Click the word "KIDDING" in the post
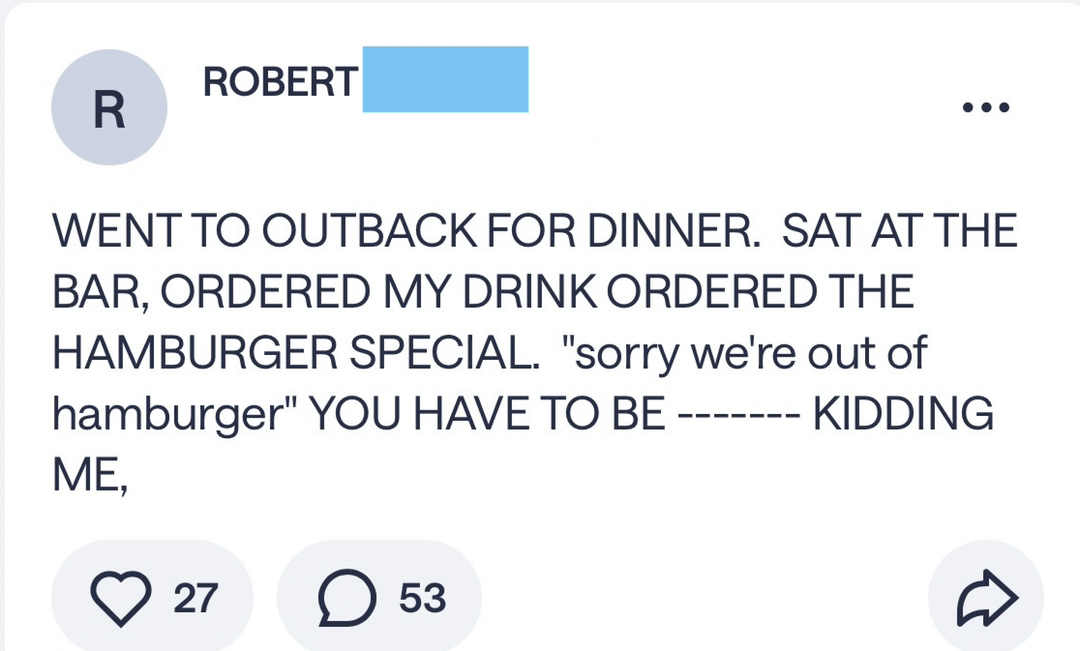1080x651 pixels. click(x=903, y=413)
